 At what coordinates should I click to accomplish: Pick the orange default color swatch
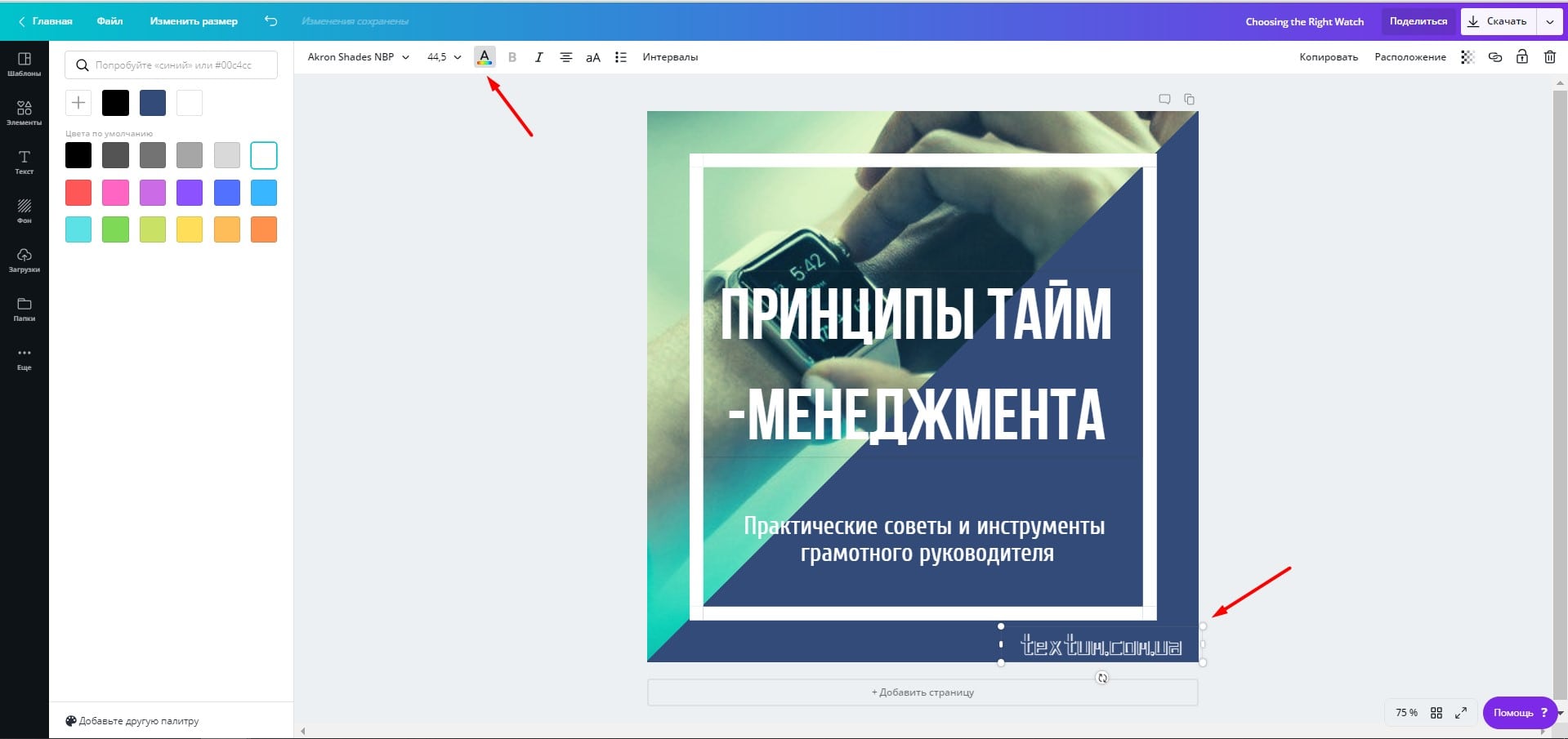tap(264, 229)
